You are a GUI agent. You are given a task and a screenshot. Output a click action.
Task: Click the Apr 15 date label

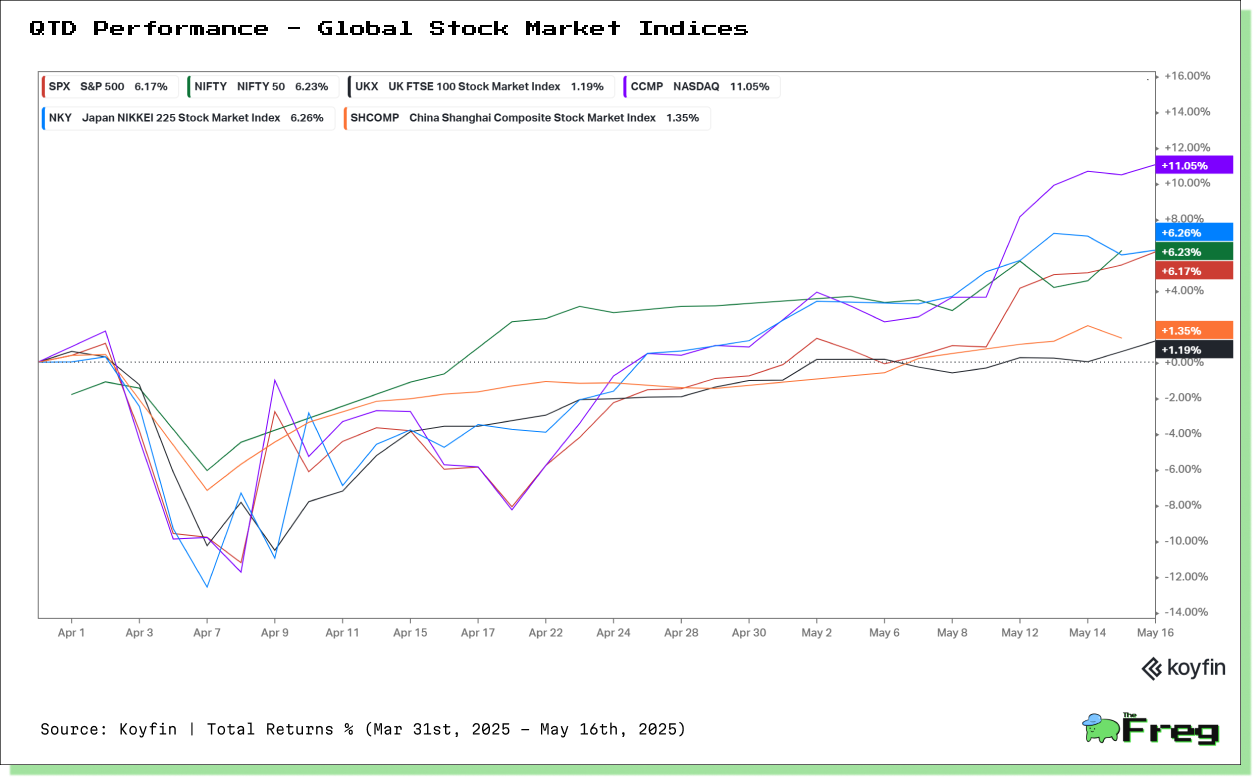pyautogui.click(x=410, y=633)
